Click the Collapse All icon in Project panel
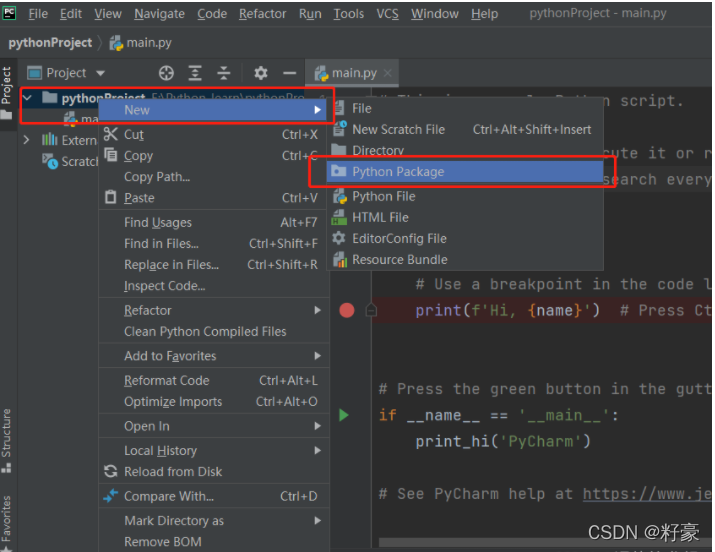Viewport: 715px width, 552px height. (223, 73)
